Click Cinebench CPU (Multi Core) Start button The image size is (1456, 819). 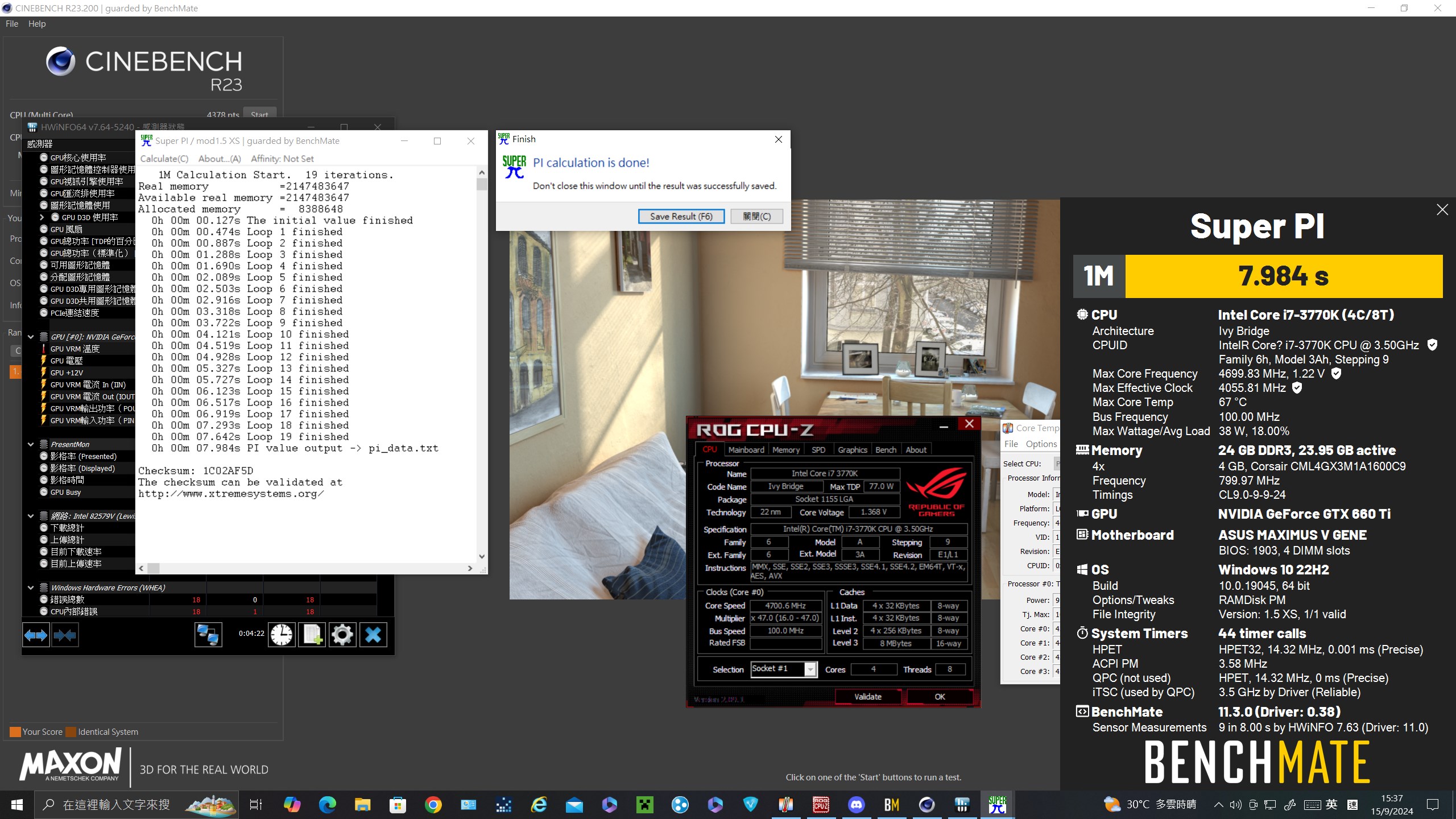click(259, 114)
